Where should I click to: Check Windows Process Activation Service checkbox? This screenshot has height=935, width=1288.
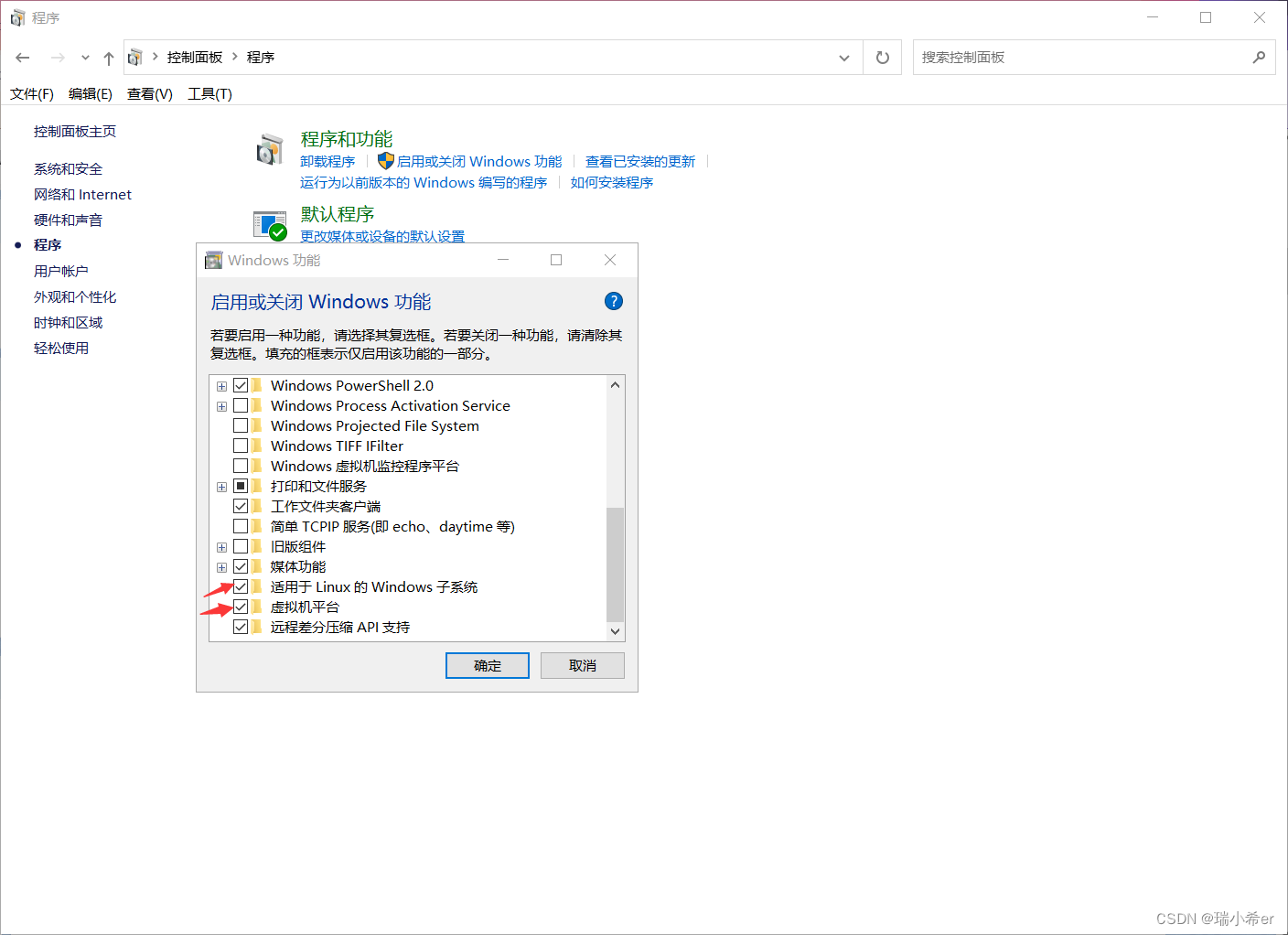241,405
